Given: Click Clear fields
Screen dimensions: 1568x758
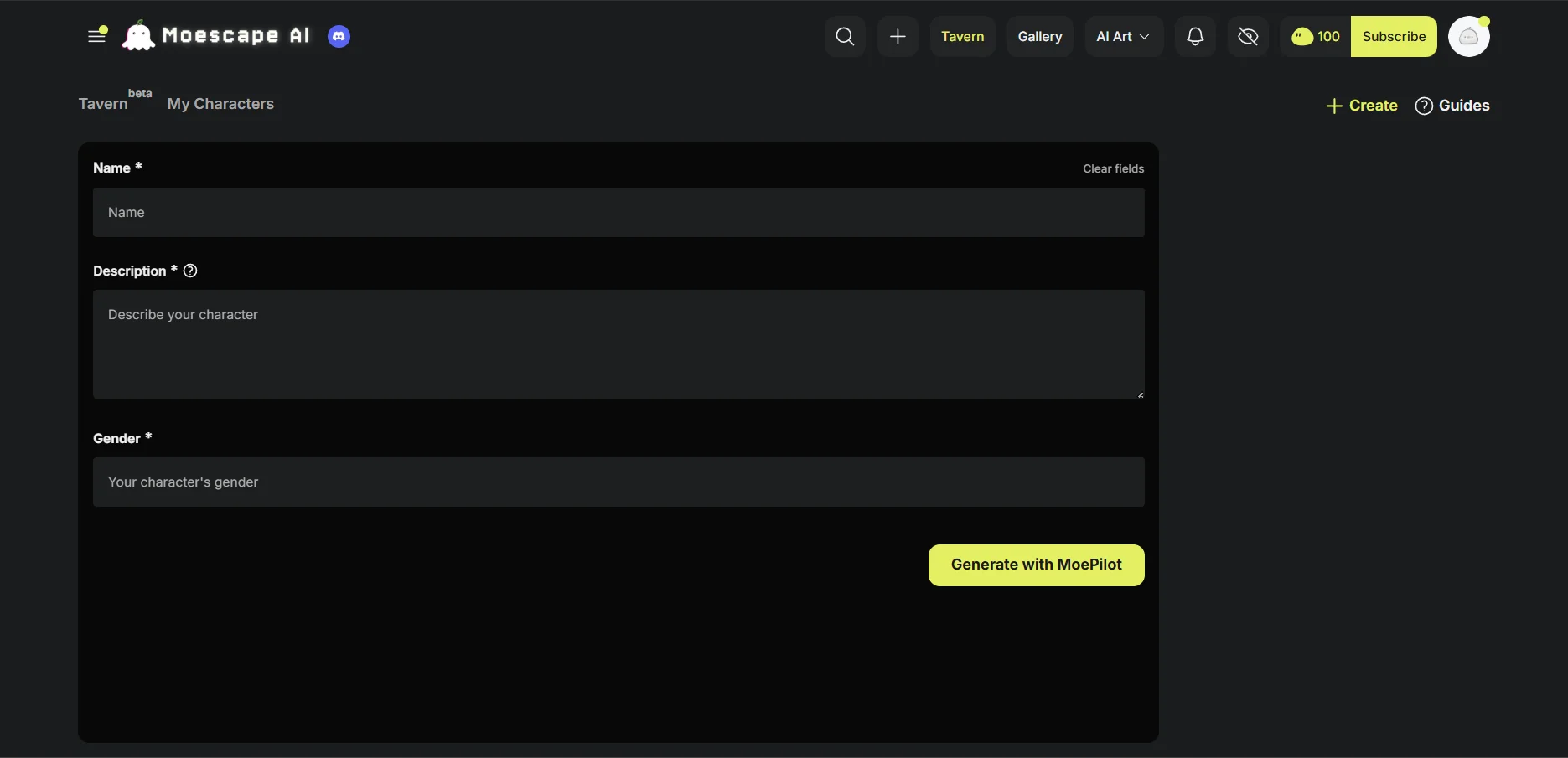Looking at the screenshot, I should coord(1113,168).
